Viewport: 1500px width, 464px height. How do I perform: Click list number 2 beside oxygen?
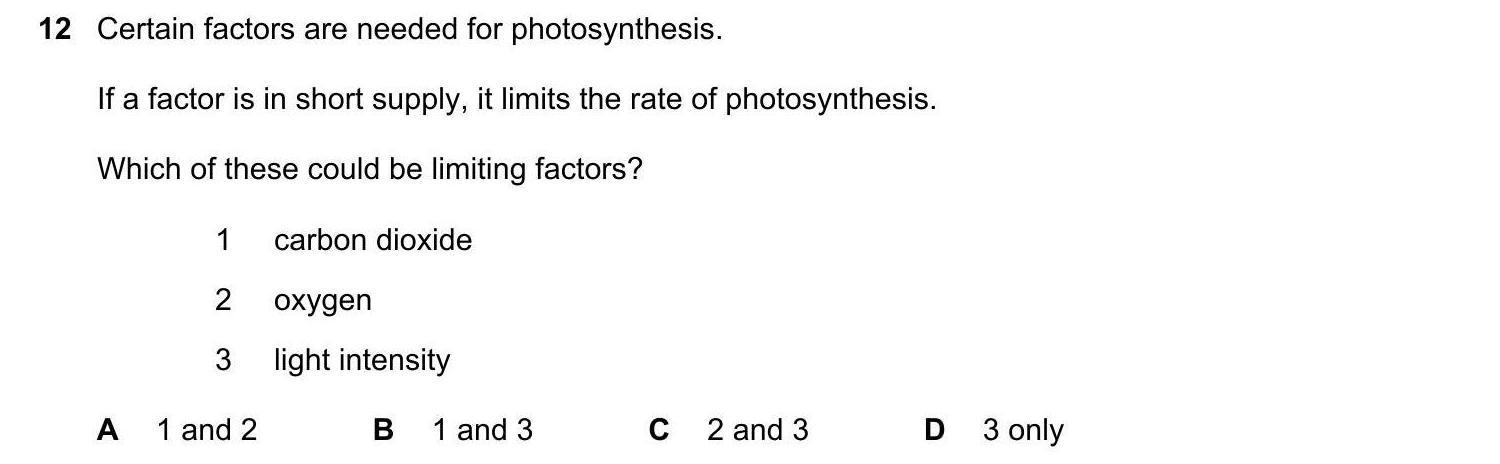coord(223,300)
